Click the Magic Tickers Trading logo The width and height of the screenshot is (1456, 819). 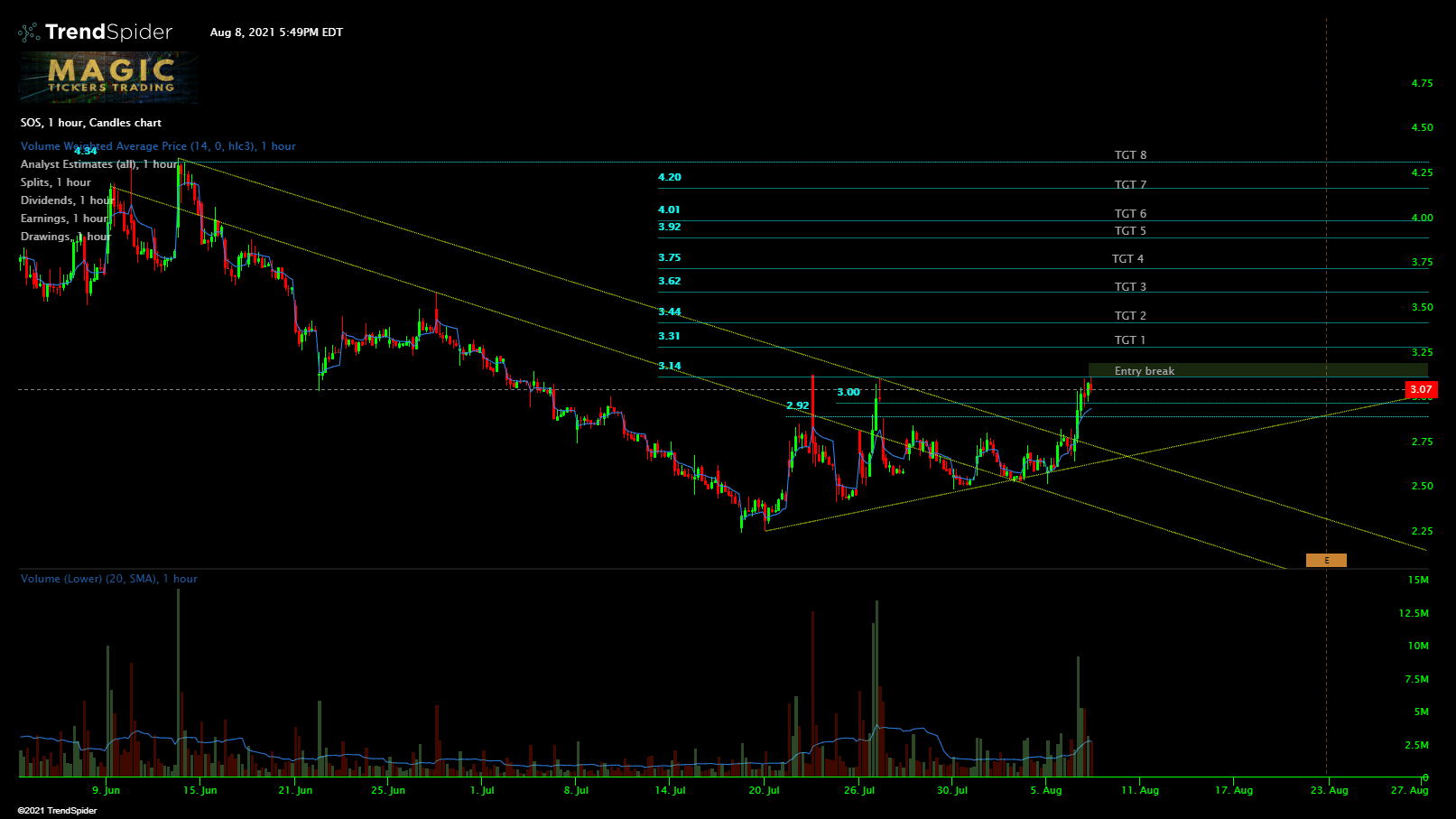(x=109, y=78)
